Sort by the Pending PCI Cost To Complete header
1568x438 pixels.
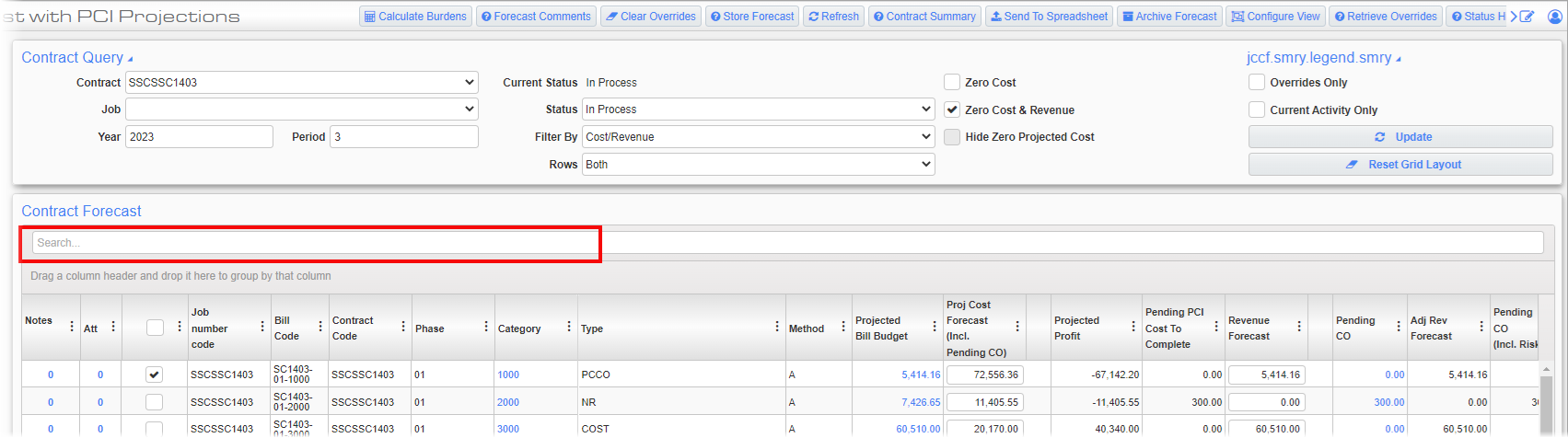1174,328
